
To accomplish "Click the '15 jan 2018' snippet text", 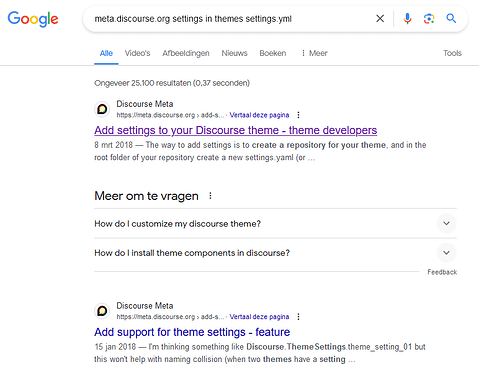I will tap(115, 347).
